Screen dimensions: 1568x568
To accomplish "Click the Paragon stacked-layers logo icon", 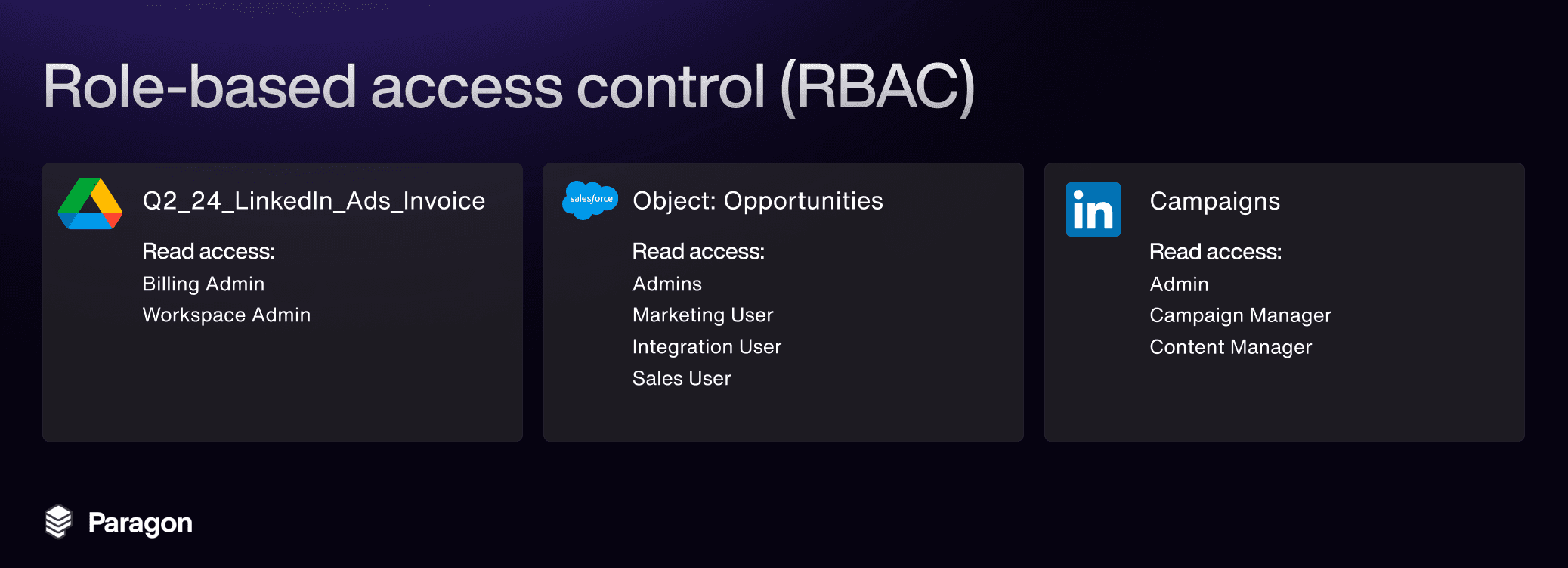I will pos(58,522).
